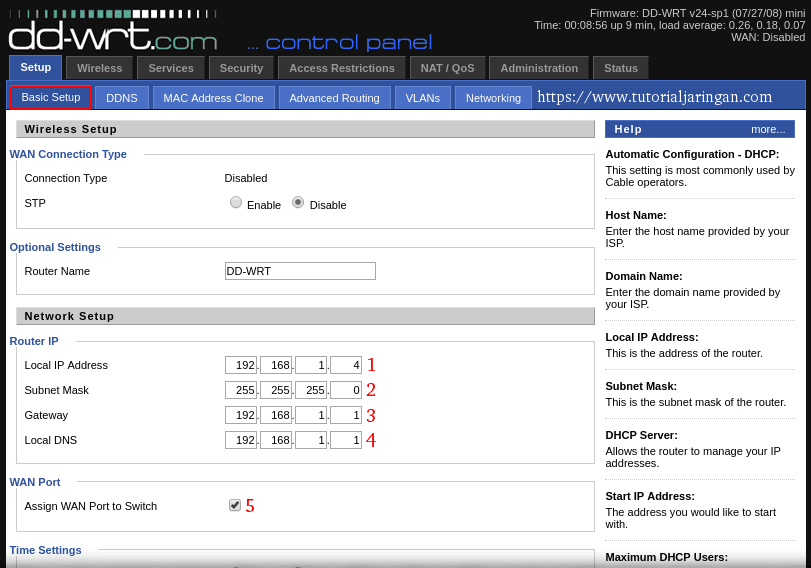811x568 pixels.
Task: Click the WAN Port section heading
Action: [35, 482]
